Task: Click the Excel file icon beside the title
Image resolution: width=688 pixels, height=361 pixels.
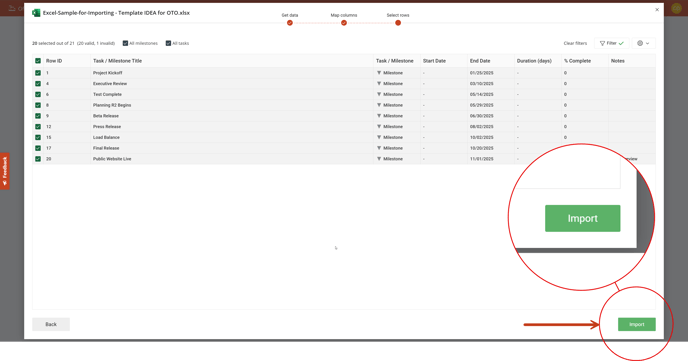Action: click(x=36, y=13)
